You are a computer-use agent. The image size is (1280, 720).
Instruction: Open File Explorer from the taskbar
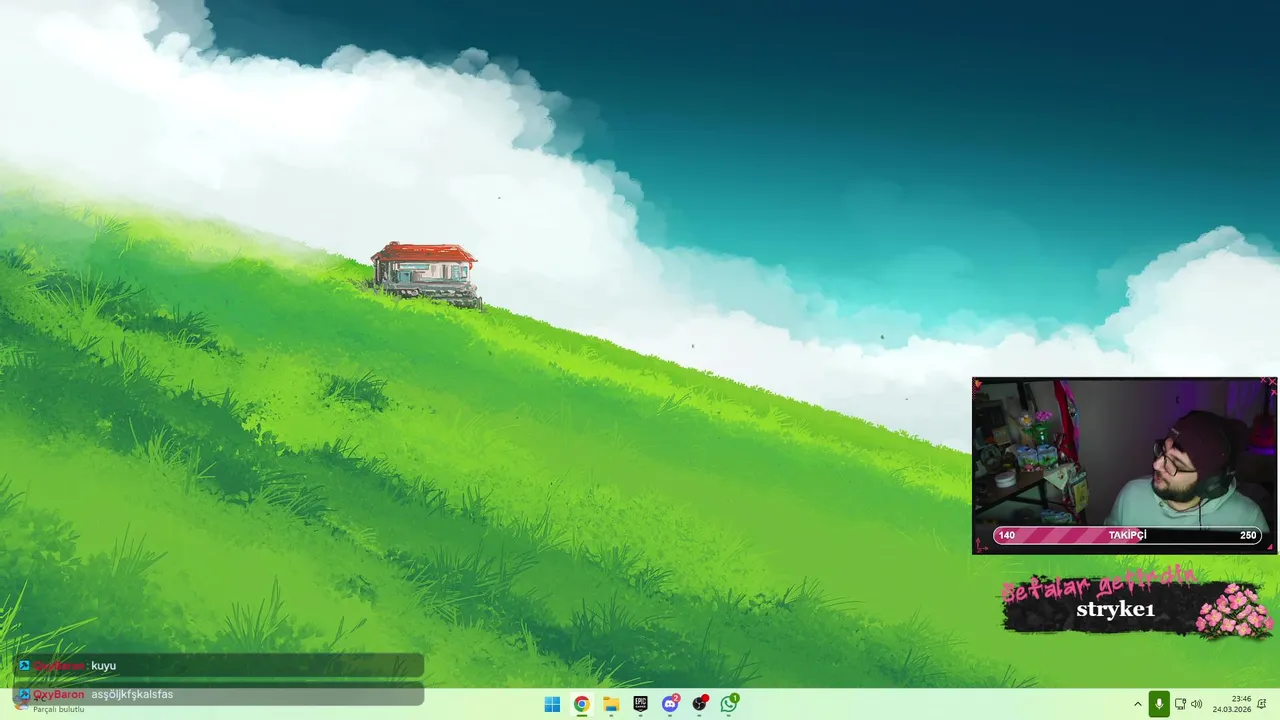611,704
